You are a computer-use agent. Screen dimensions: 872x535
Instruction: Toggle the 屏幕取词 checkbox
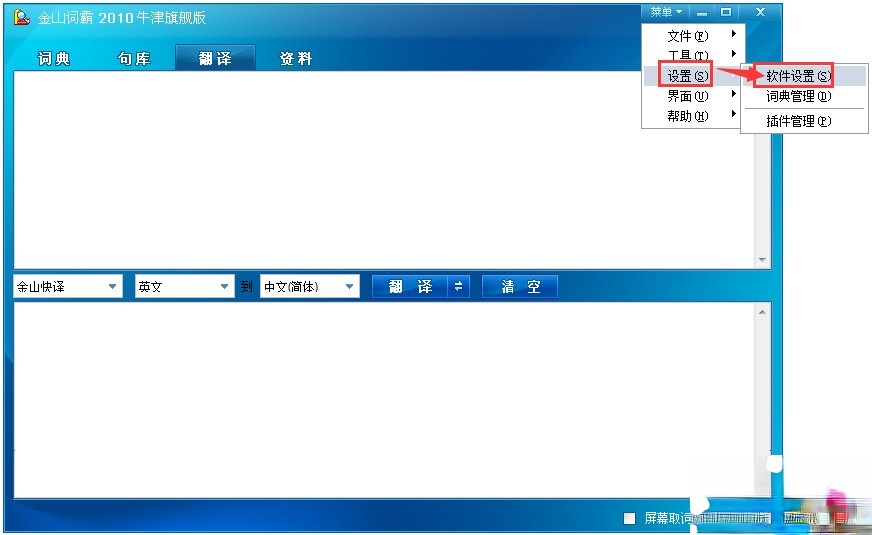pyautogui.click(x=630, y=518)
